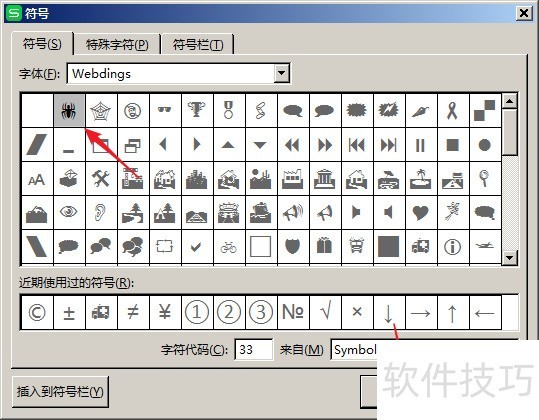Select the info circle symbol
Screen dimensions: 539x420
[452, 247]
